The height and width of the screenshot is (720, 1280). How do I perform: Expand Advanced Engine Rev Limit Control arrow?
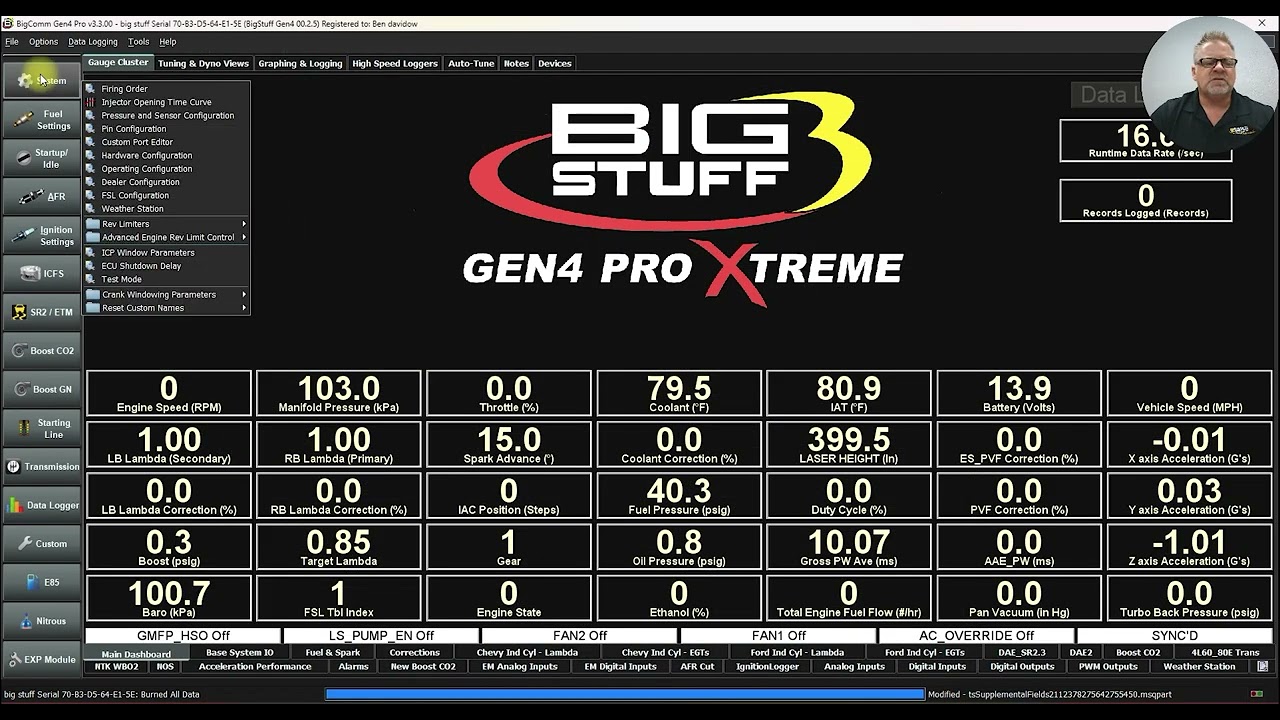tap(243, 237)
